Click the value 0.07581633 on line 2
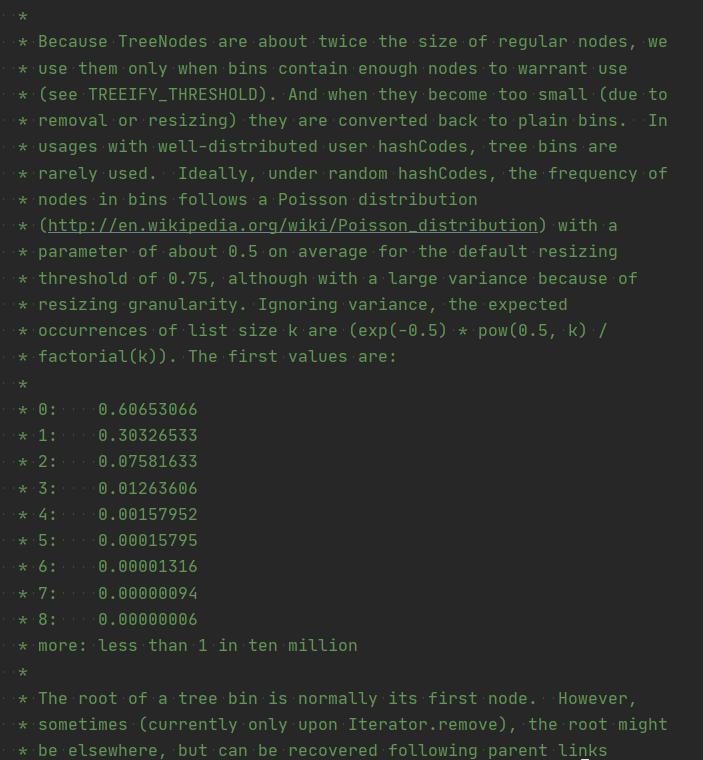The width and height of the screenshot is (703, 760). tap(148, 462)
